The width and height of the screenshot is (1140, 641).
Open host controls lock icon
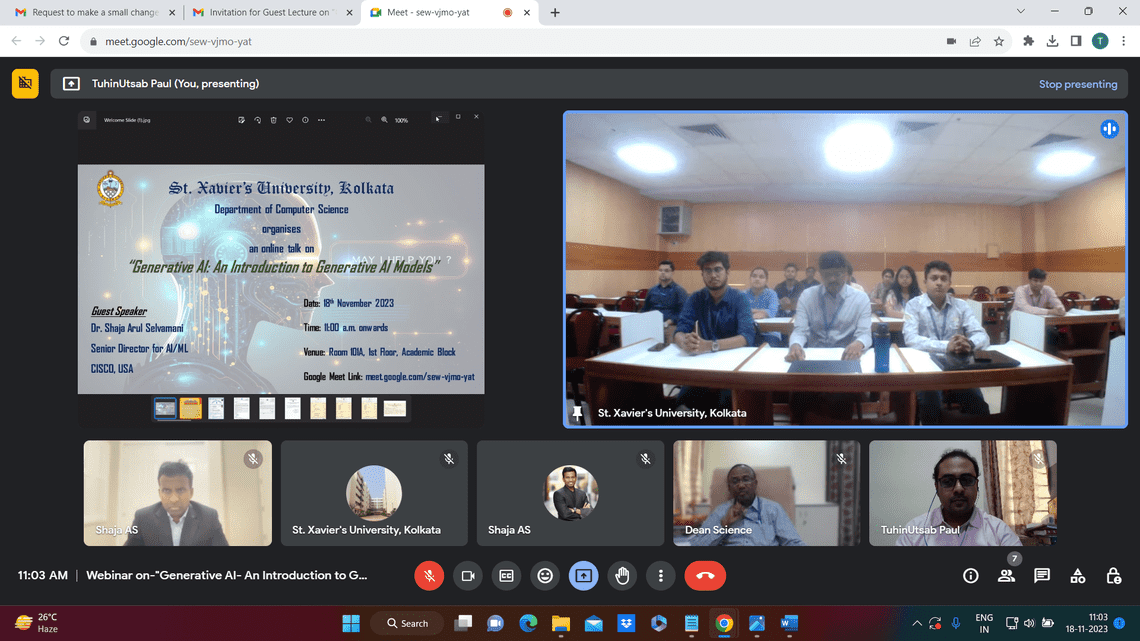[x=1113, y=576]
